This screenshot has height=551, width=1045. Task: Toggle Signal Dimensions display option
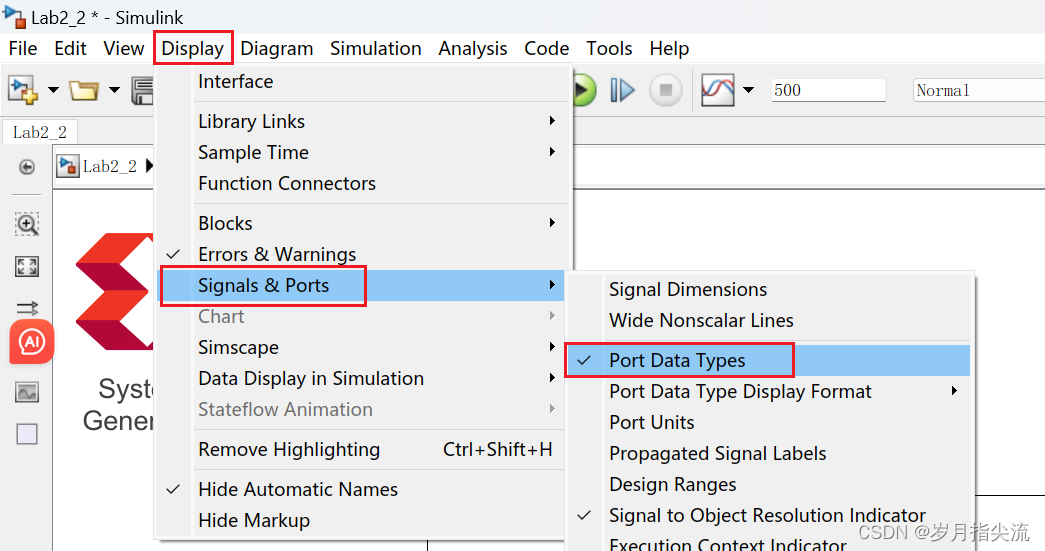[770, 289]
